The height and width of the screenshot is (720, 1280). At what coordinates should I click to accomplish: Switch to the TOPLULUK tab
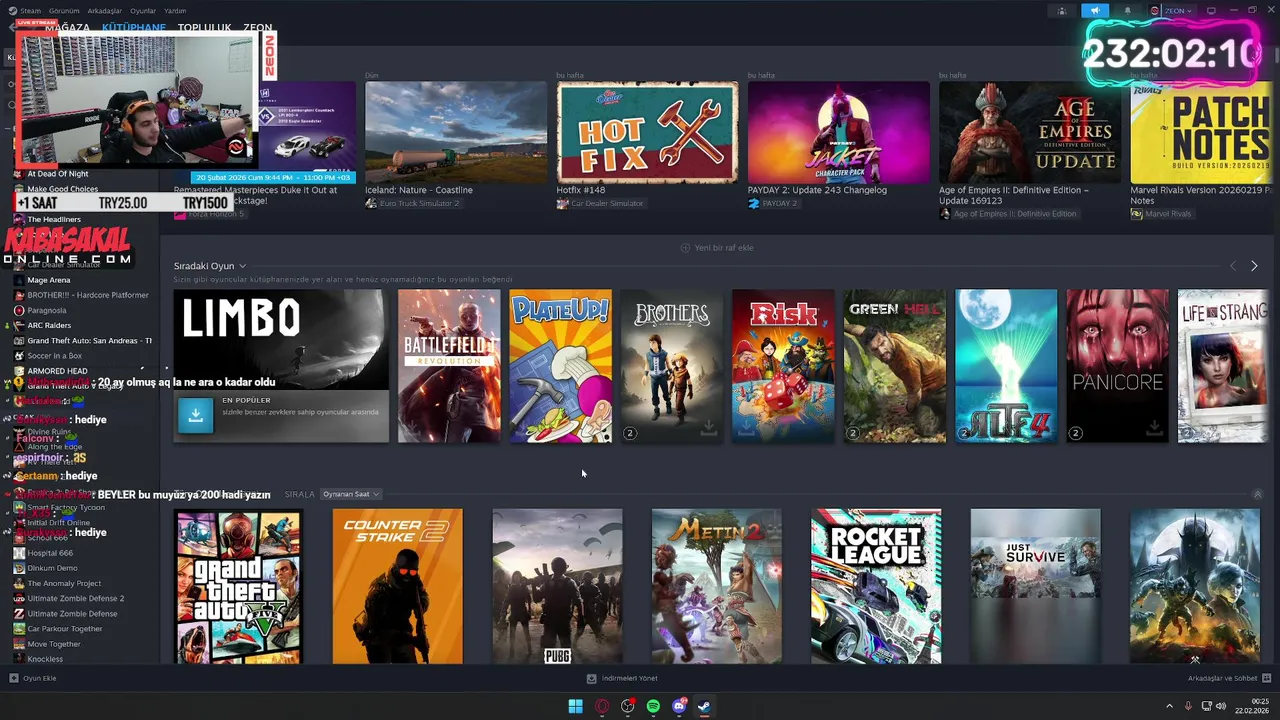pyautogui.click(x=204, y=28)
